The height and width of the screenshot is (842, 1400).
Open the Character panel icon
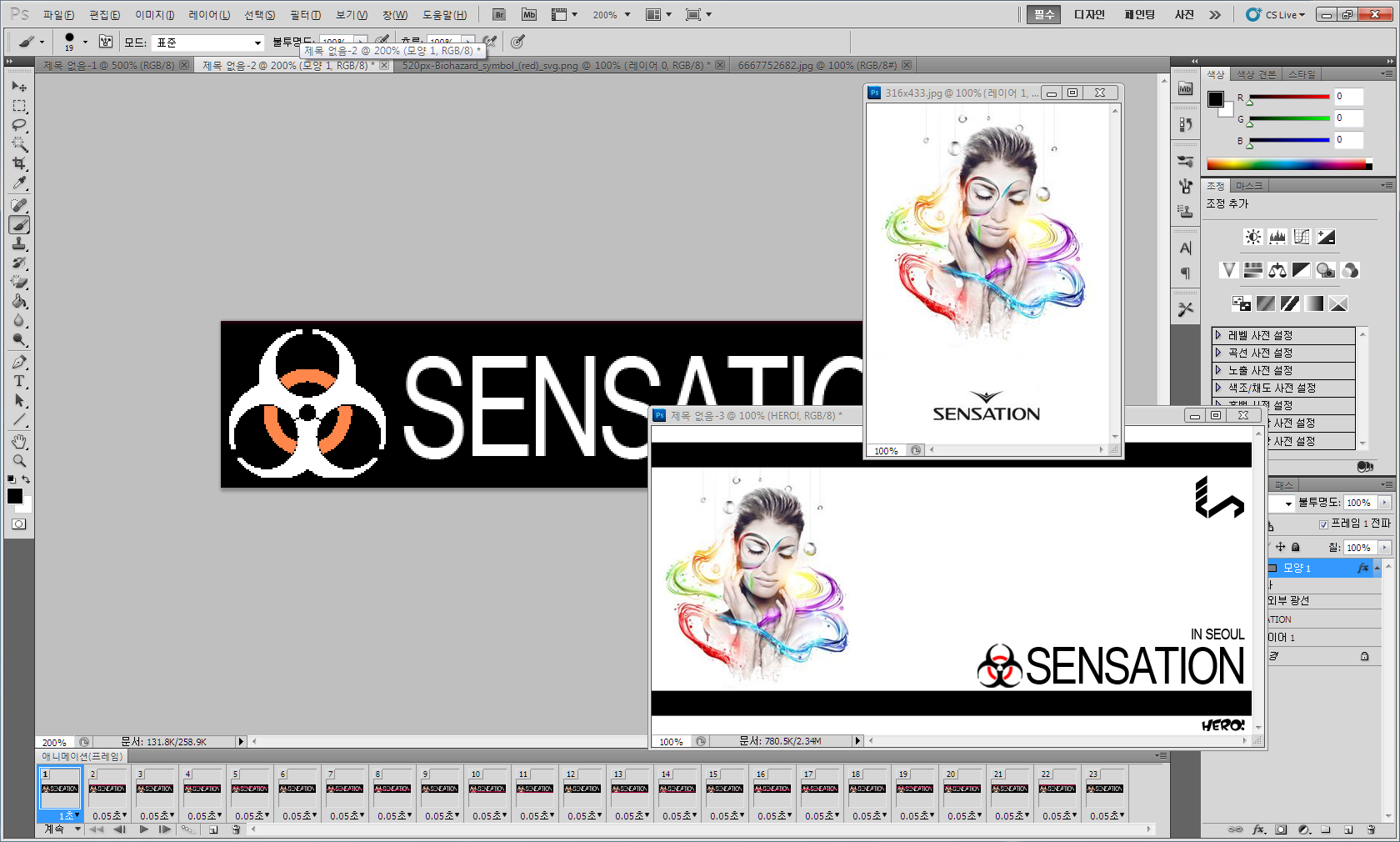click(x=1185, y=248)
